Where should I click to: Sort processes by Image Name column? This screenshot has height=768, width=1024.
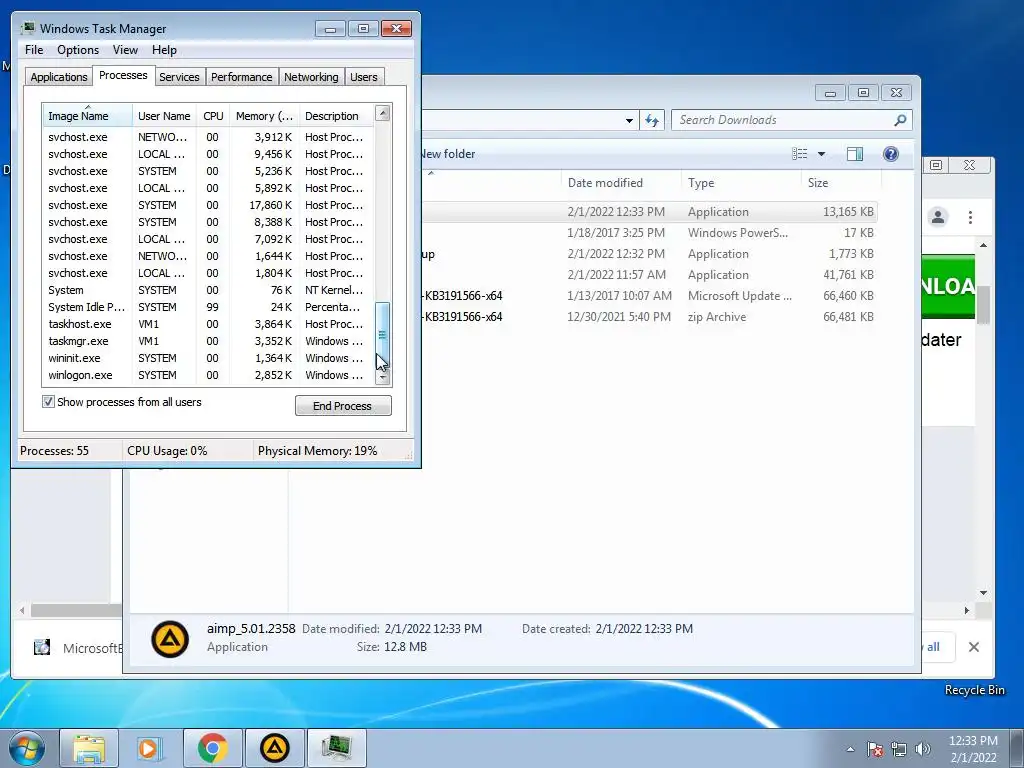(87, 116)
